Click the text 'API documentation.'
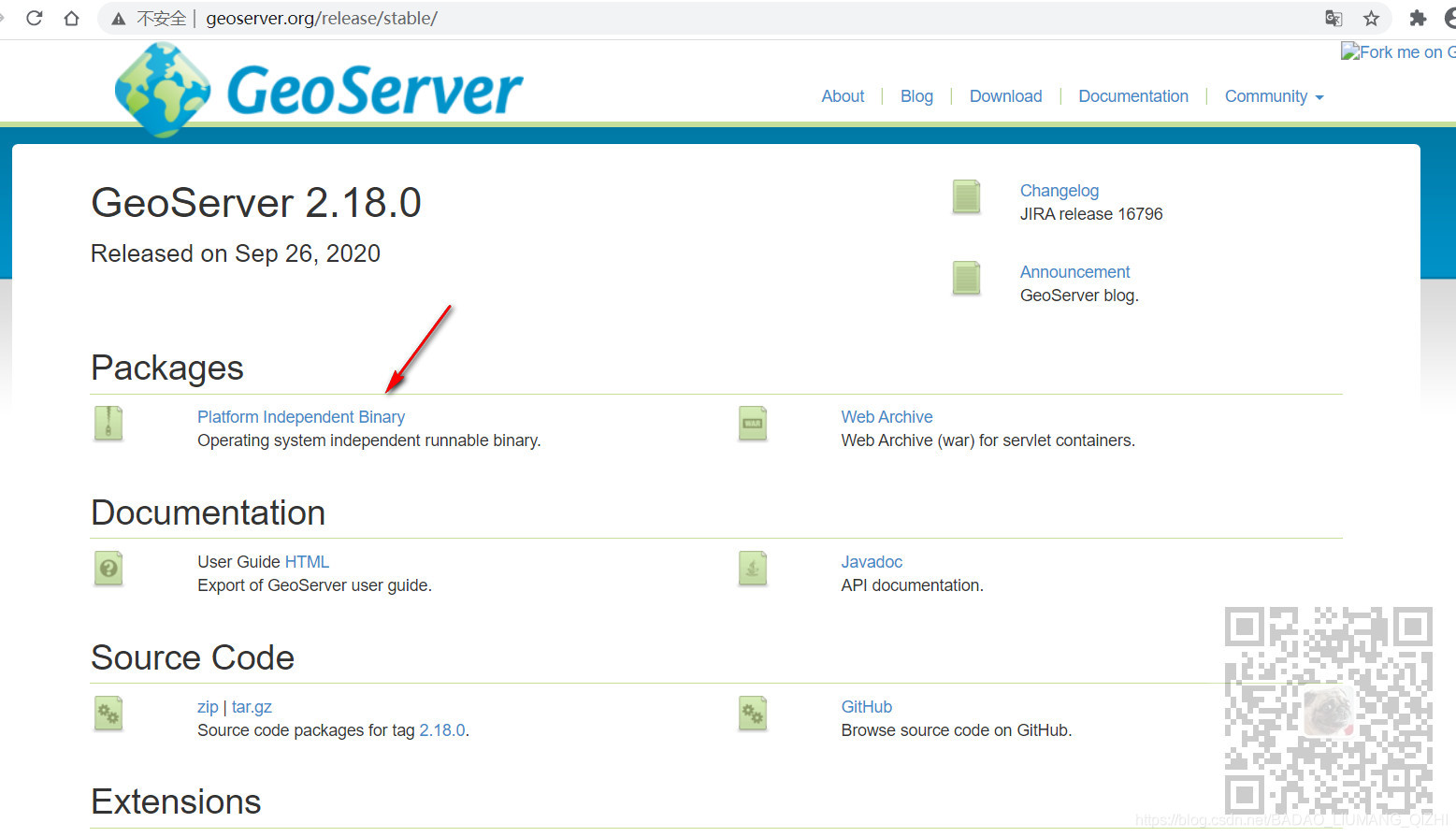1456x837 pixels. coord(912,585)
